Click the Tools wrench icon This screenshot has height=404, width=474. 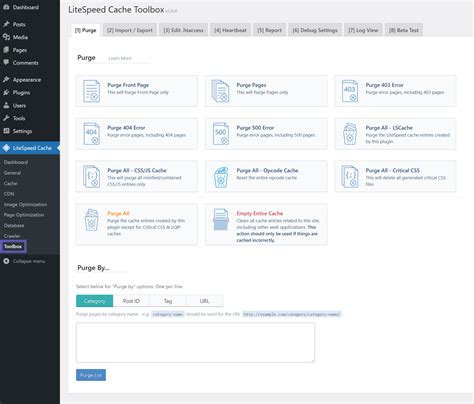coord(6,118)
